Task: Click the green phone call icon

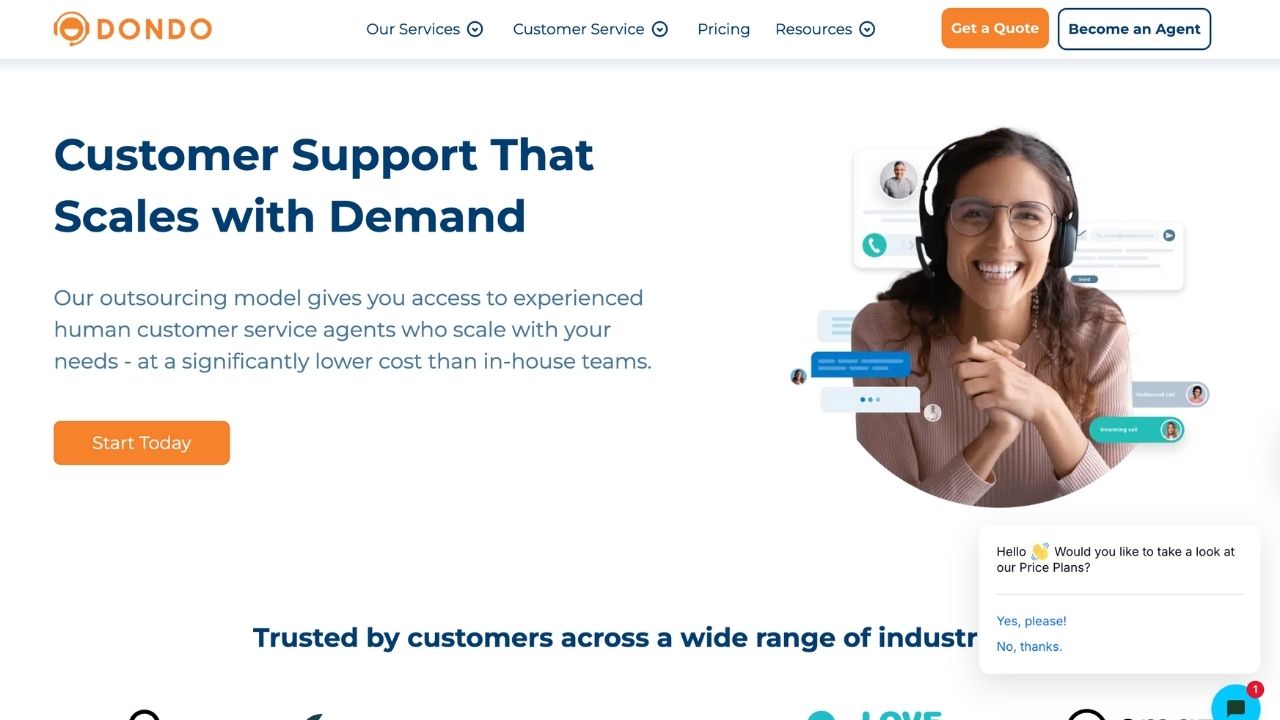Action: [875, 245]
